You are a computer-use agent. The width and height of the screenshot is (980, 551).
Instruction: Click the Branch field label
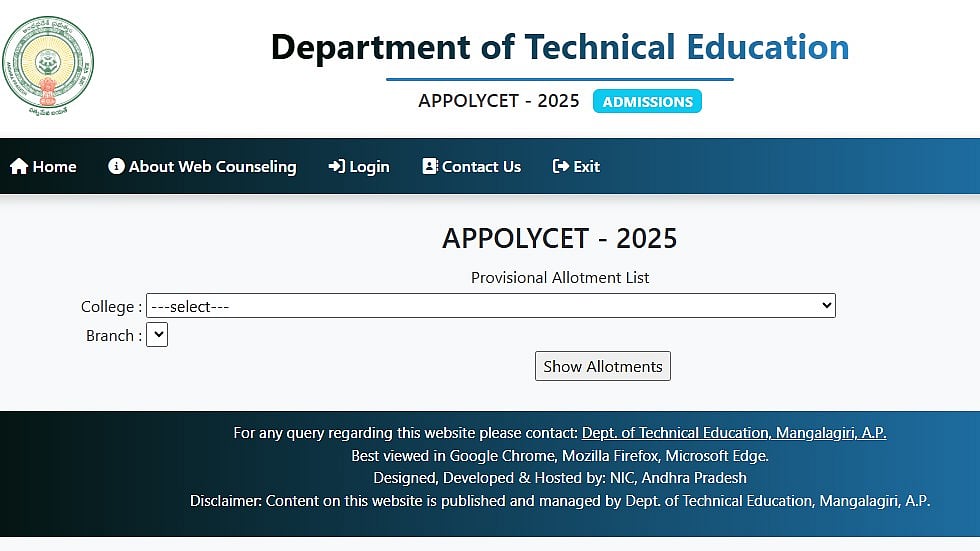[113, 336]
